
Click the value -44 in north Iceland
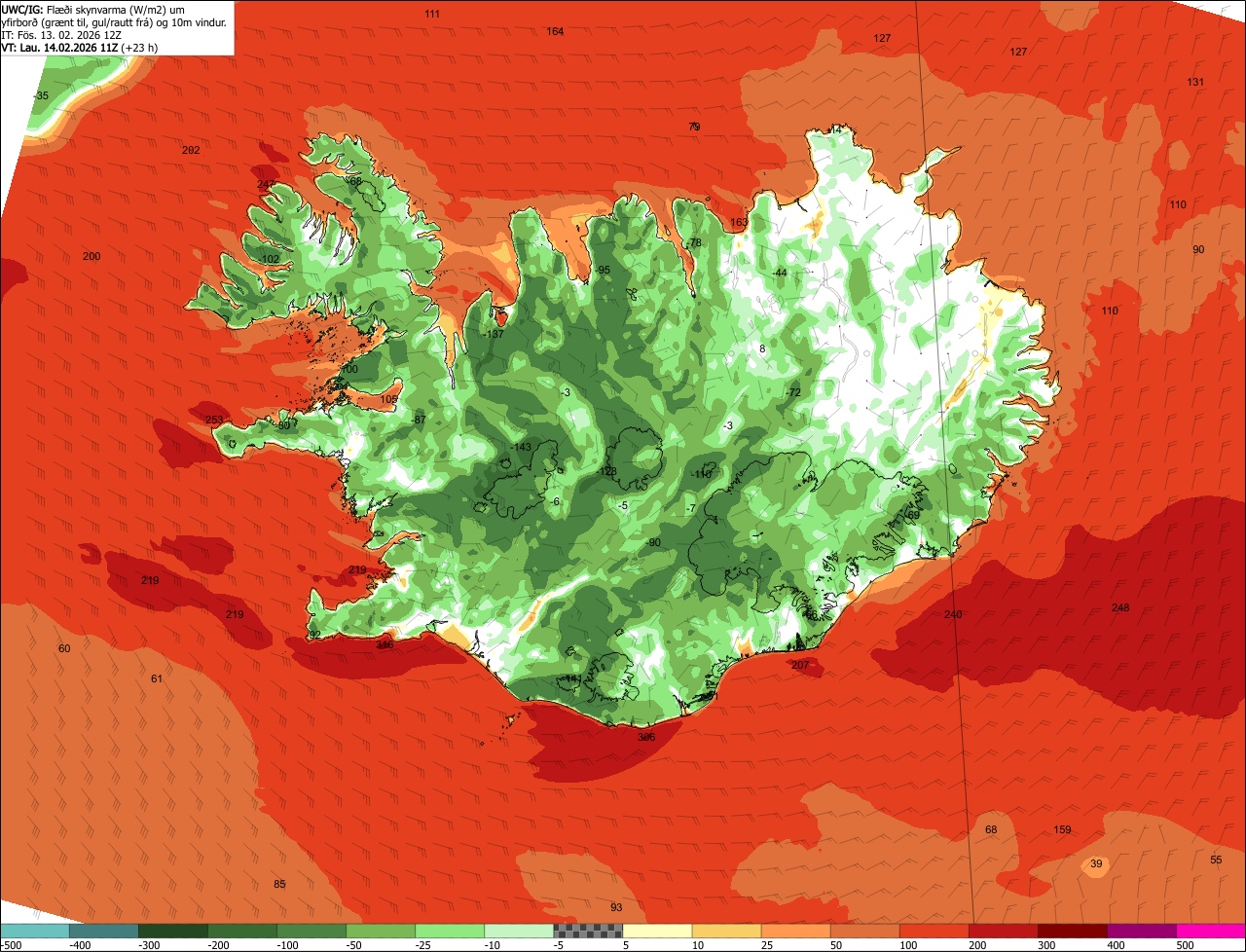780,273
